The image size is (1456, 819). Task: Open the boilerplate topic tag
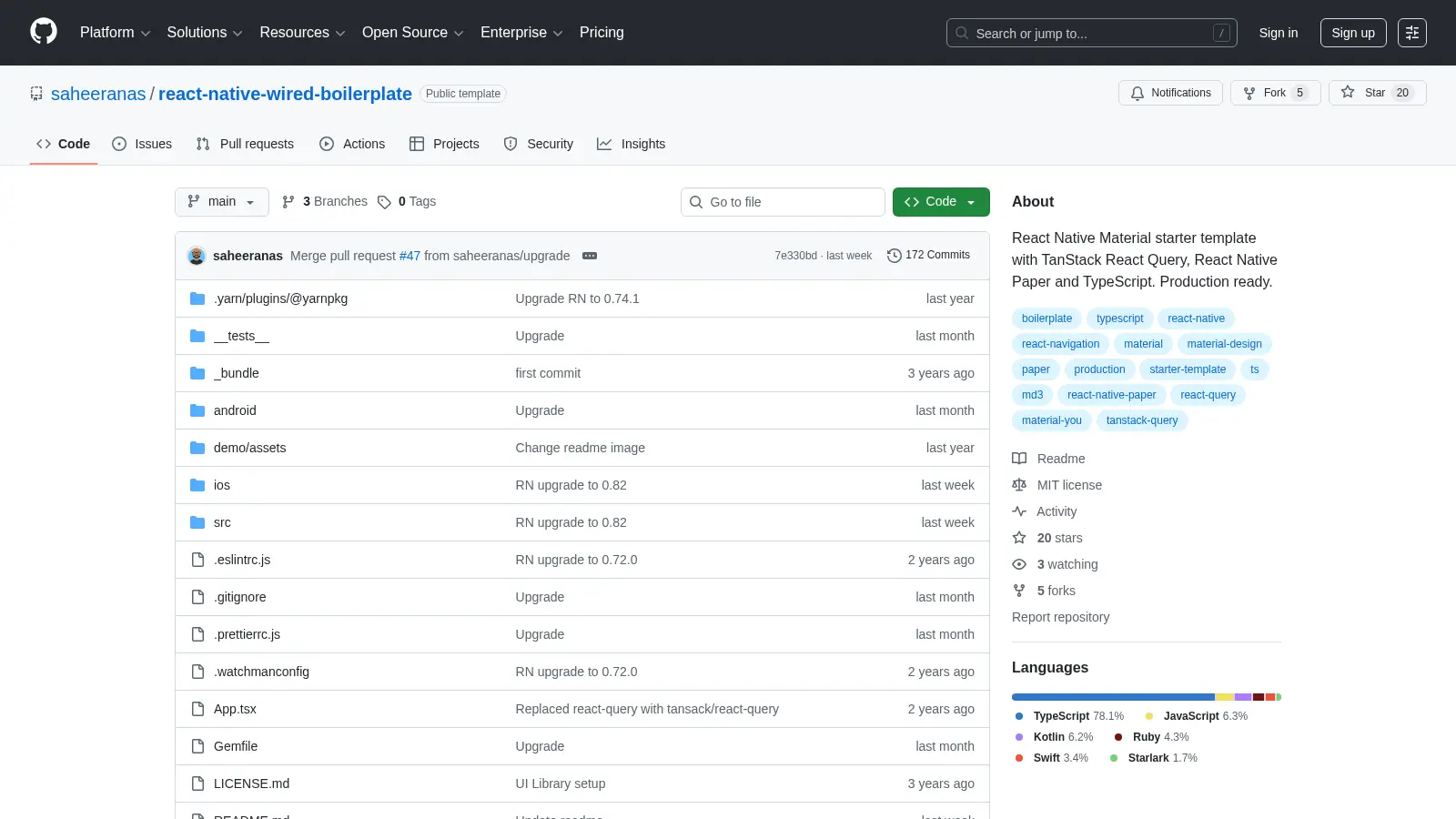pos(1046,318)
